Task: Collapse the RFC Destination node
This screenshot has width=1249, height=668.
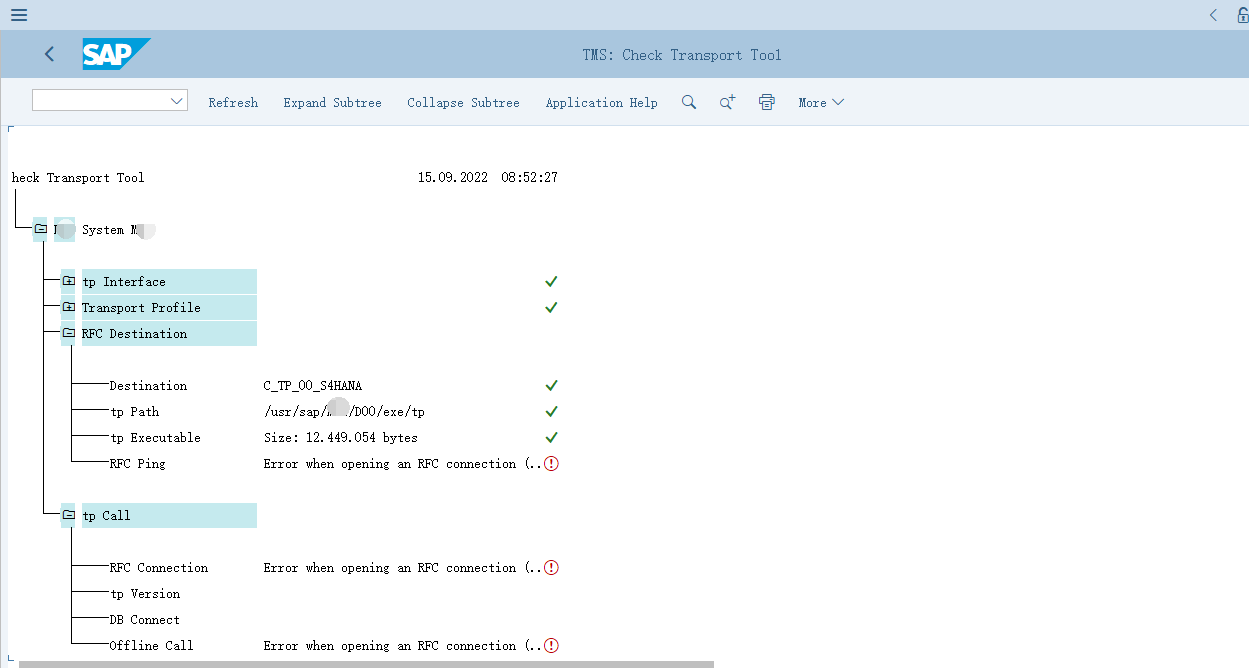Action: 68,334
